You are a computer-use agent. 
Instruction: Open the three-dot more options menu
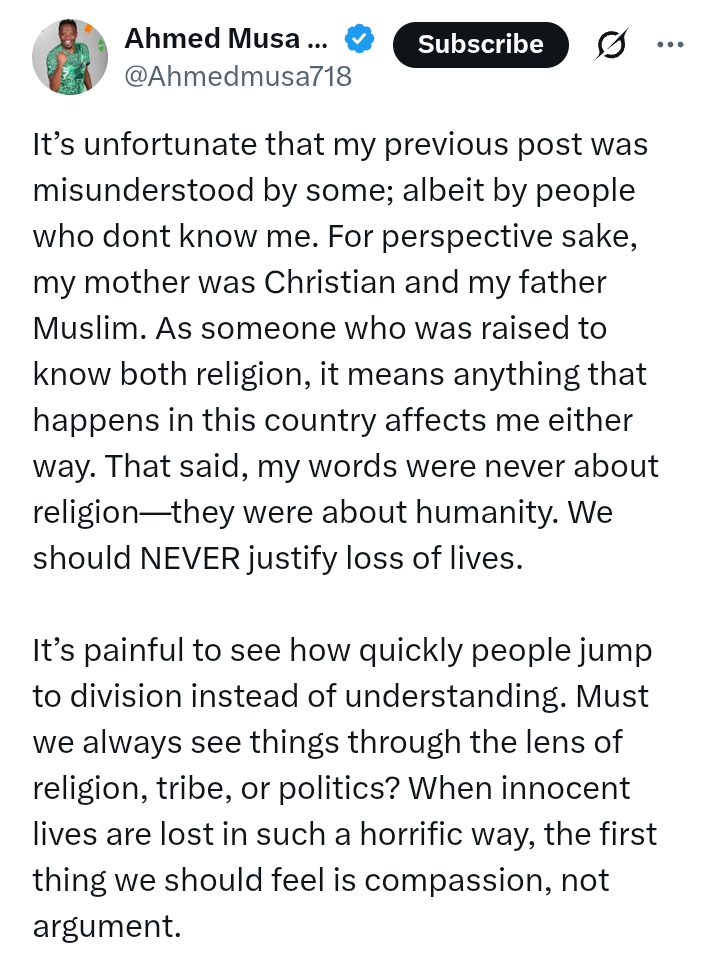pos(670,45)
